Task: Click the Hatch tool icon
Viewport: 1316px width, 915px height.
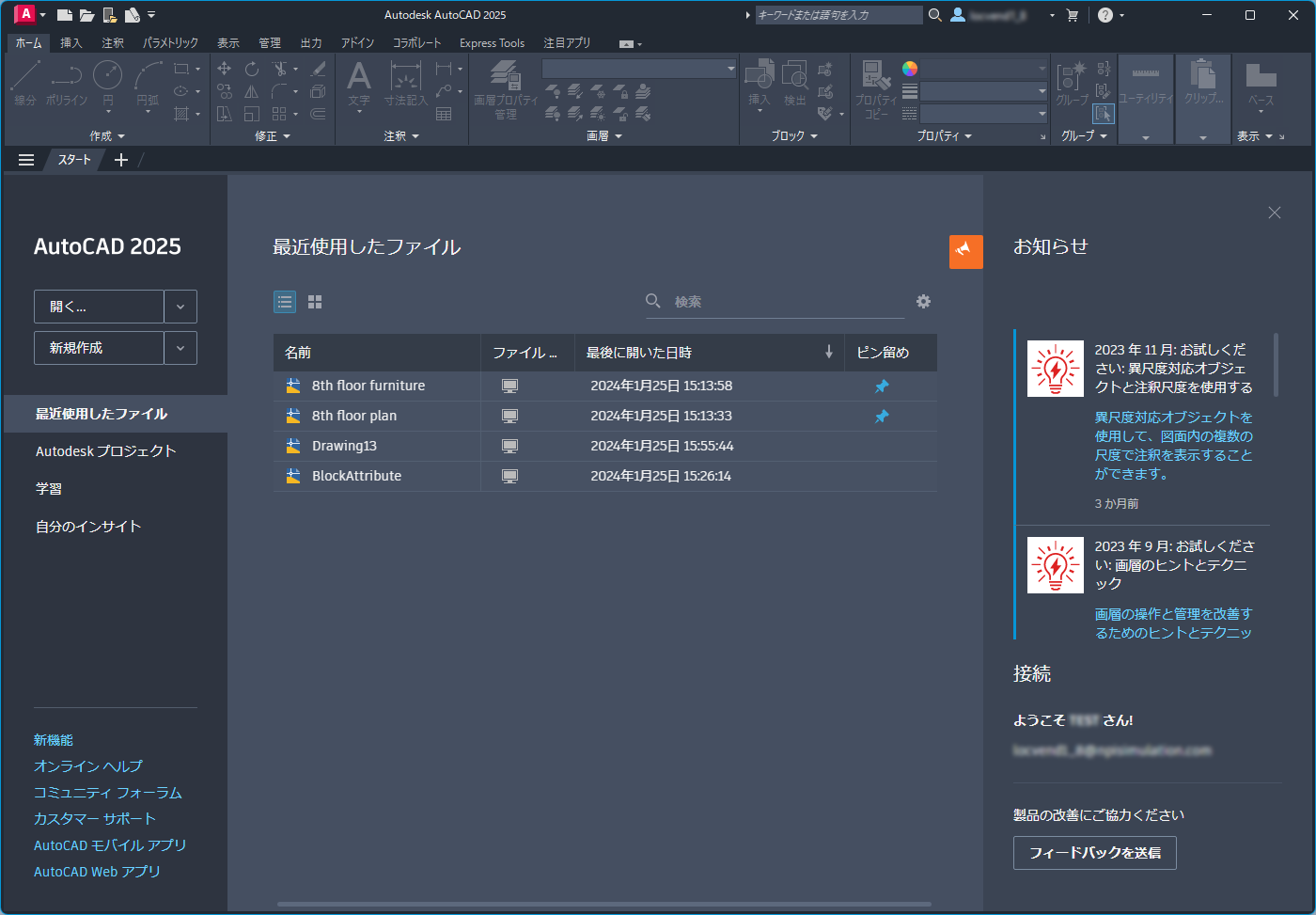Action: pyautogui.click(x=181, y=114)
